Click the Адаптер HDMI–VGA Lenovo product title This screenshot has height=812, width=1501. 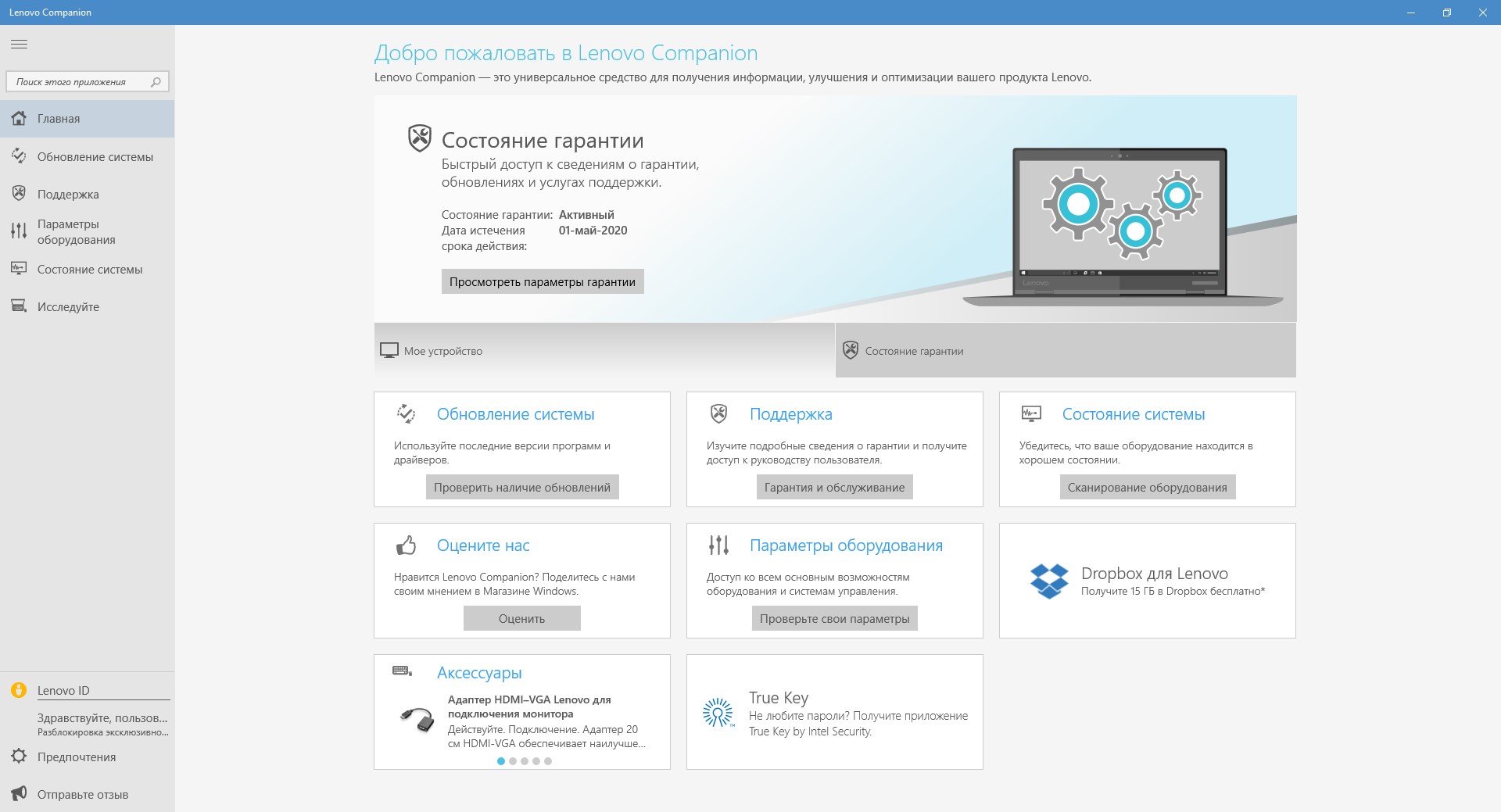click(x=529, y=706)
